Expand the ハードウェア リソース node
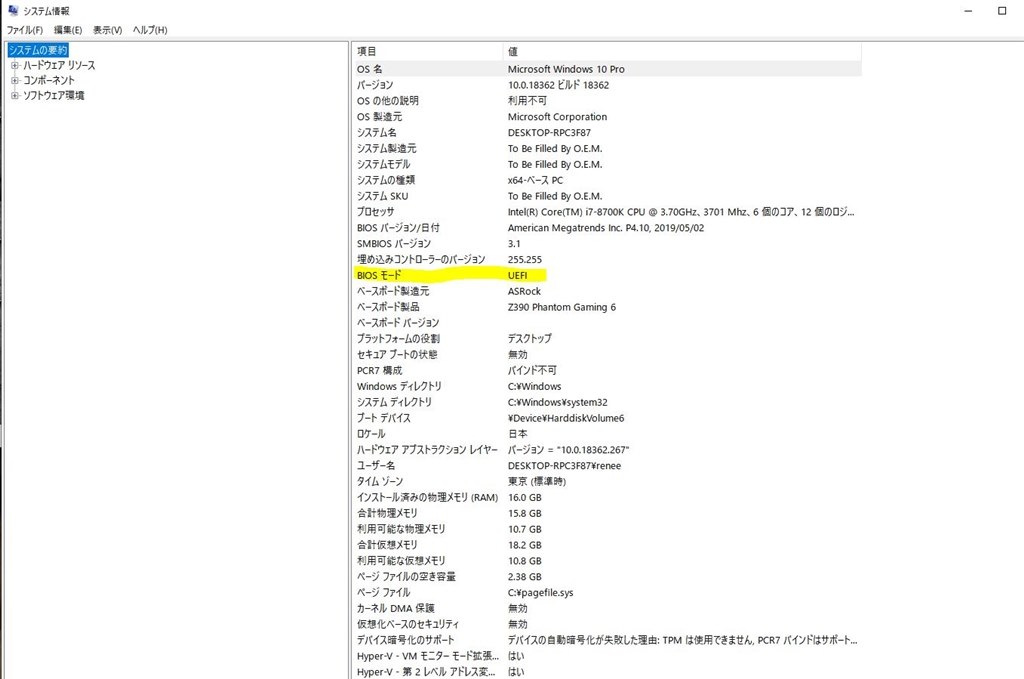Viewport: 1024px width, 679px height. tap(14, 65)
